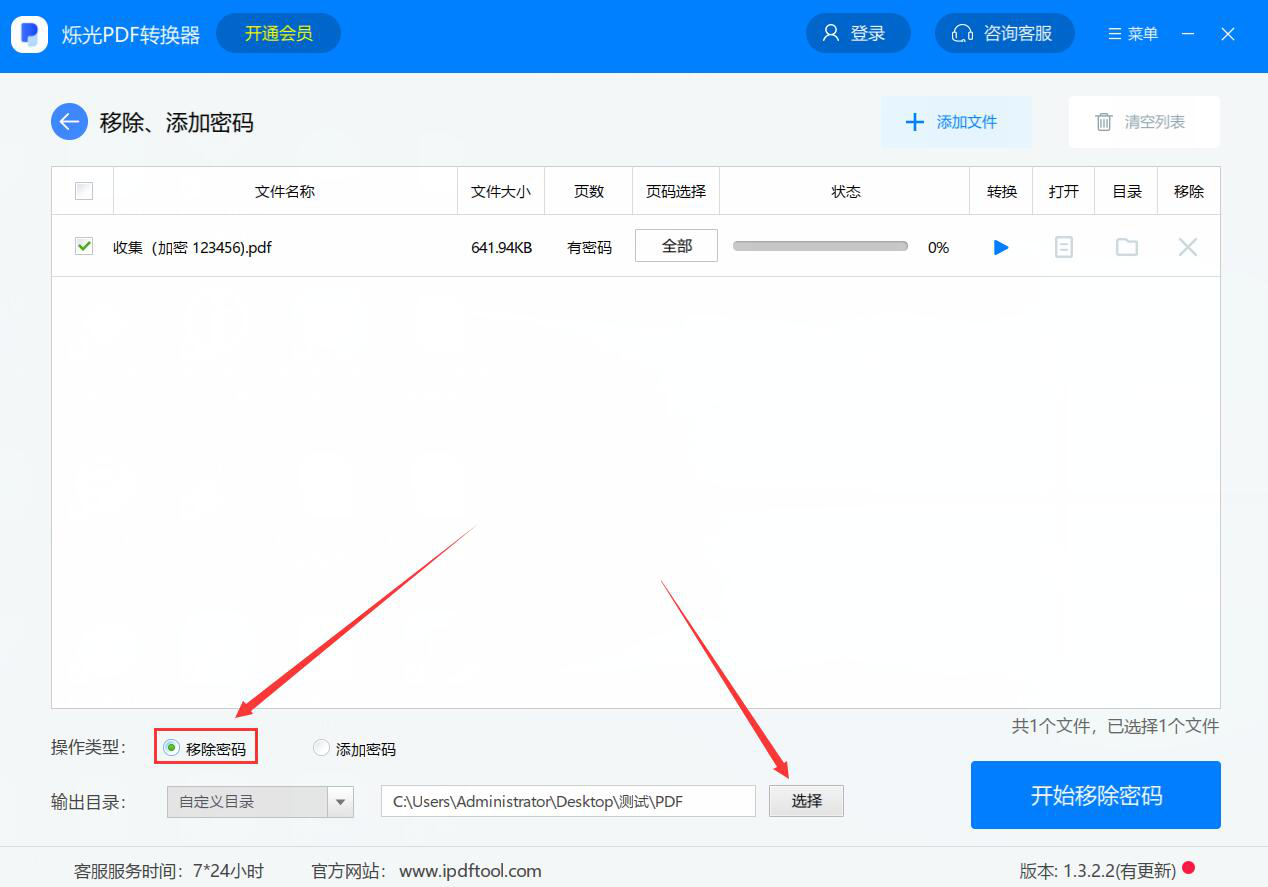Click the 有密码 page count cell

click(589, 247)
